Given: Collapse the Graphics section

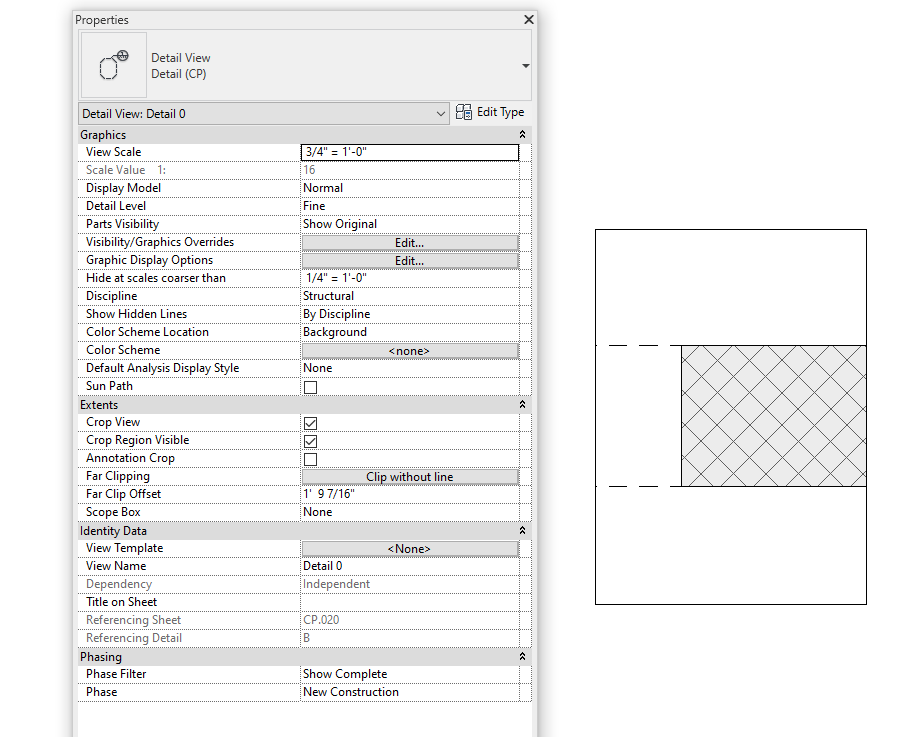Looking at the screenshot, I should pos(521,133).
